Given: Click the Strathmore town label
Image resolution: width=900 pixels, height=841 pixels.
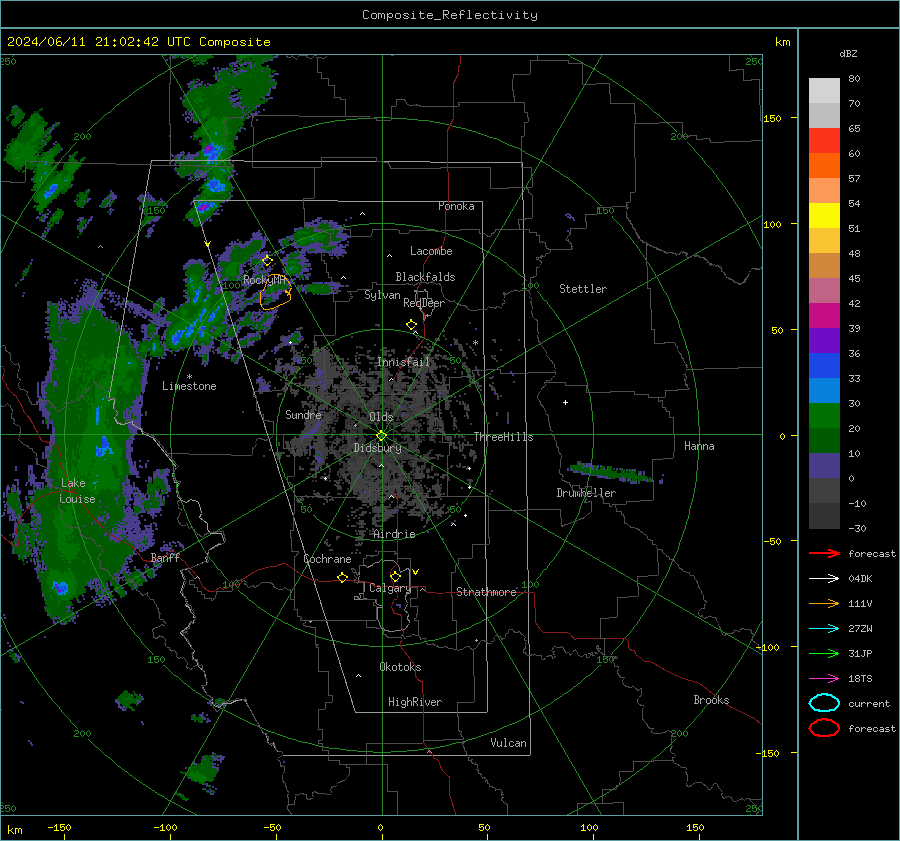Looking at the screenshot, I should click(486, 592).
